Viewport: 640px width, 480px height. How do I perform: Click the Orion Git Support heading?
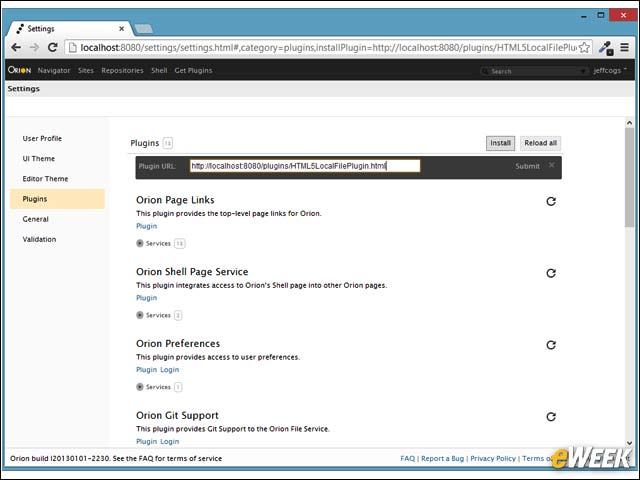[x=177, y=415]
